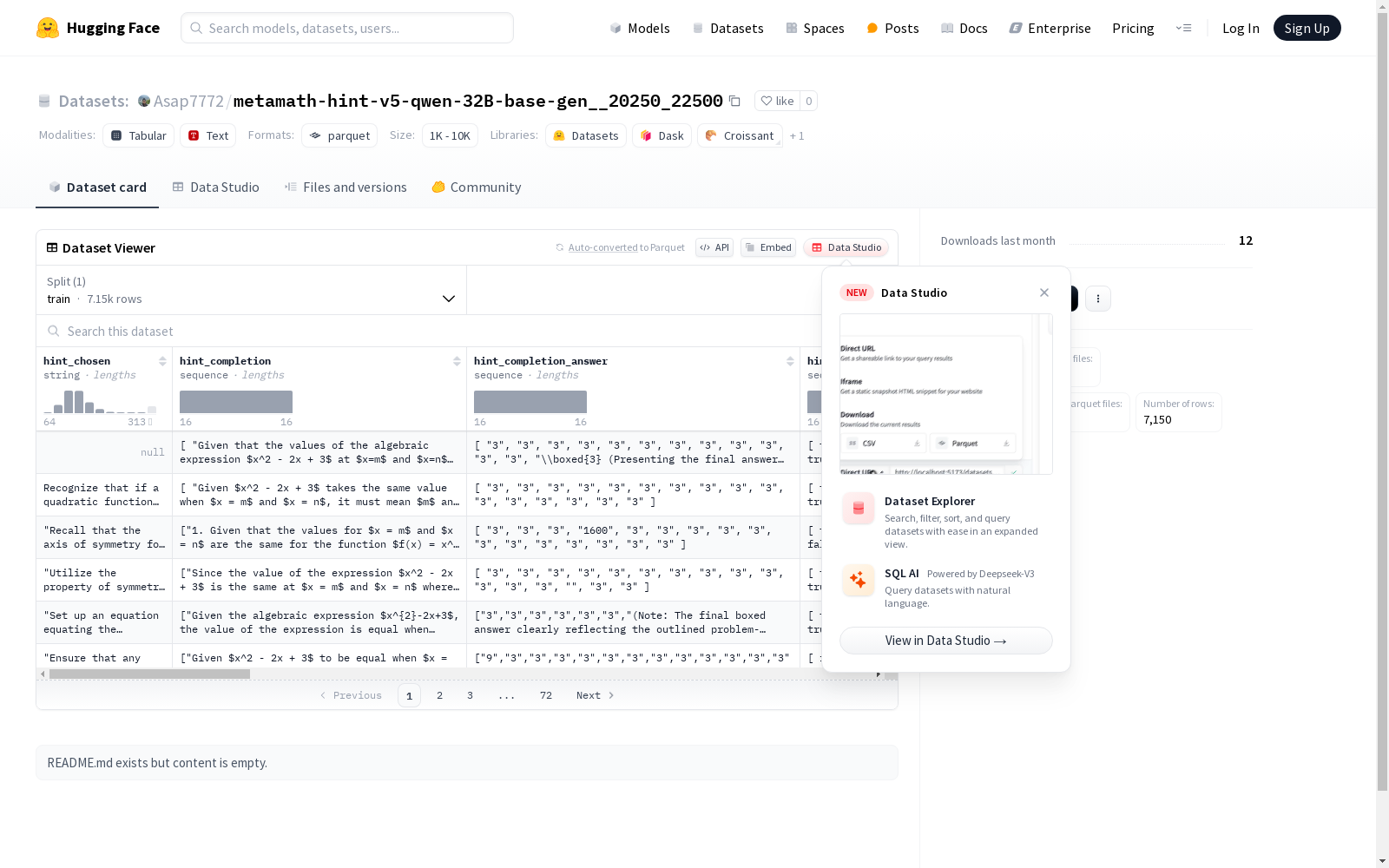Image resolution: width=1389 pixels, height=868 pixels.
Task: Focus the Search models, datasets, users field
Action: click(347, 28)
